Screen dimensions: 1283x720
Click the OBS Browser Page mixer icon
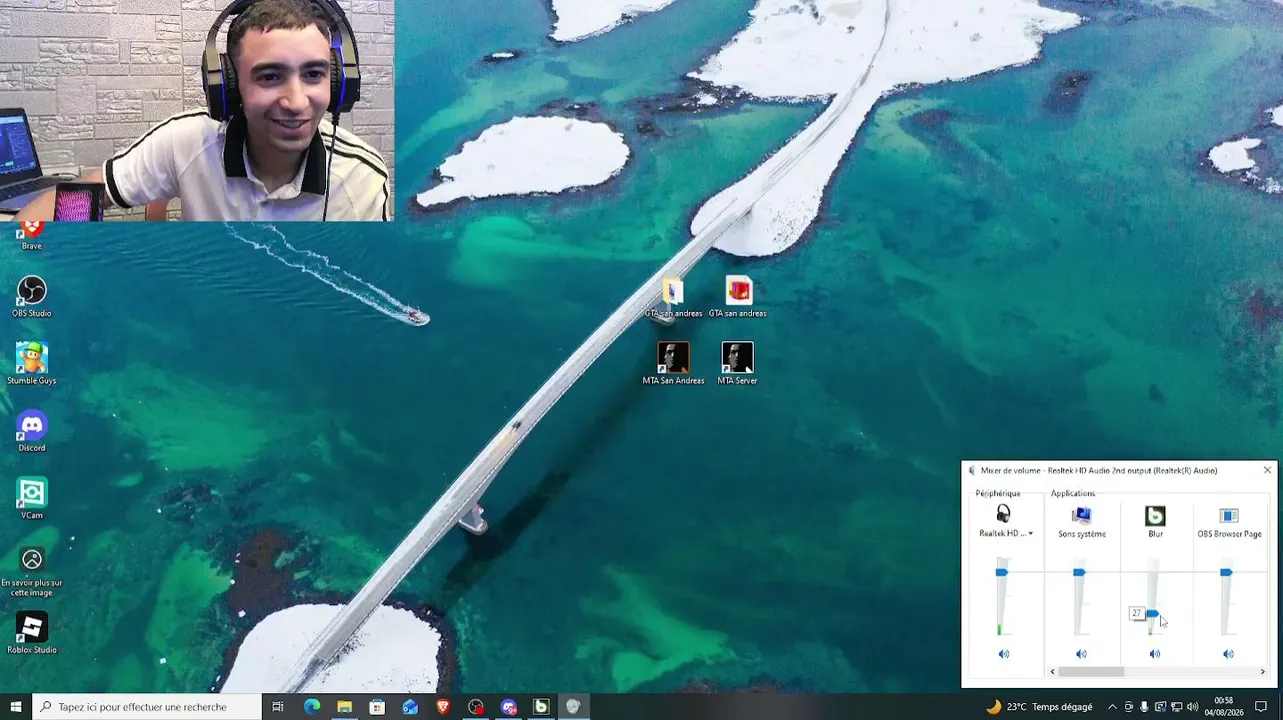(1229, 515)
